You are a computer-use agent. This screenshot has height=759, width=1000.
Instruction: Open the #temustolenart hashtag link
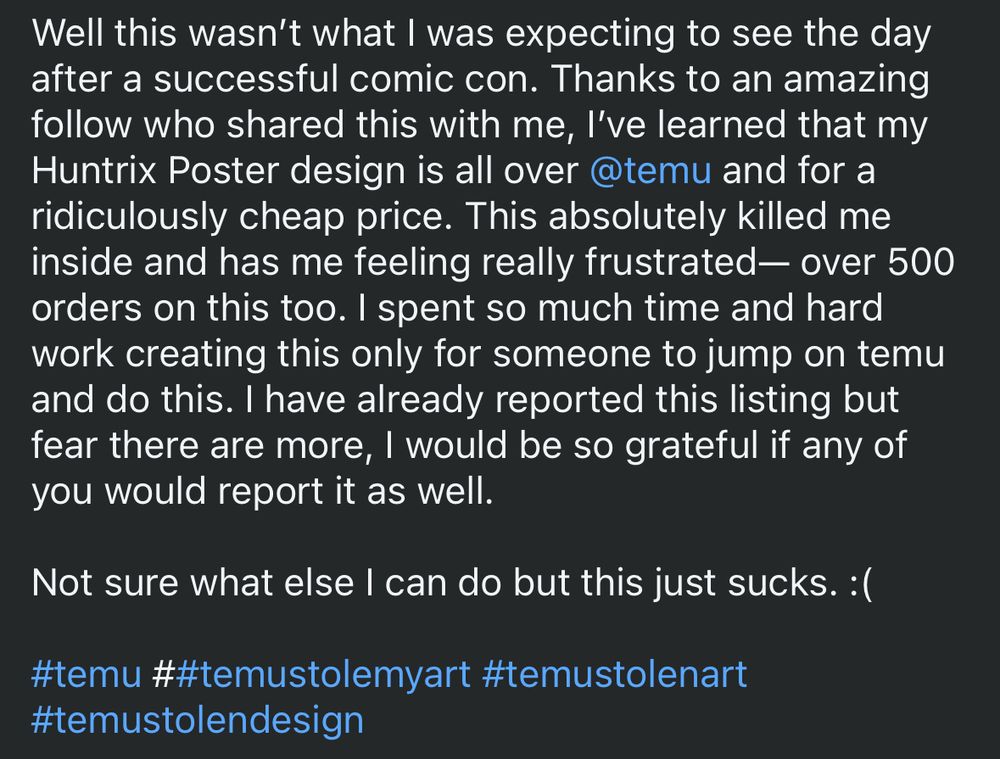coord(615,674)
